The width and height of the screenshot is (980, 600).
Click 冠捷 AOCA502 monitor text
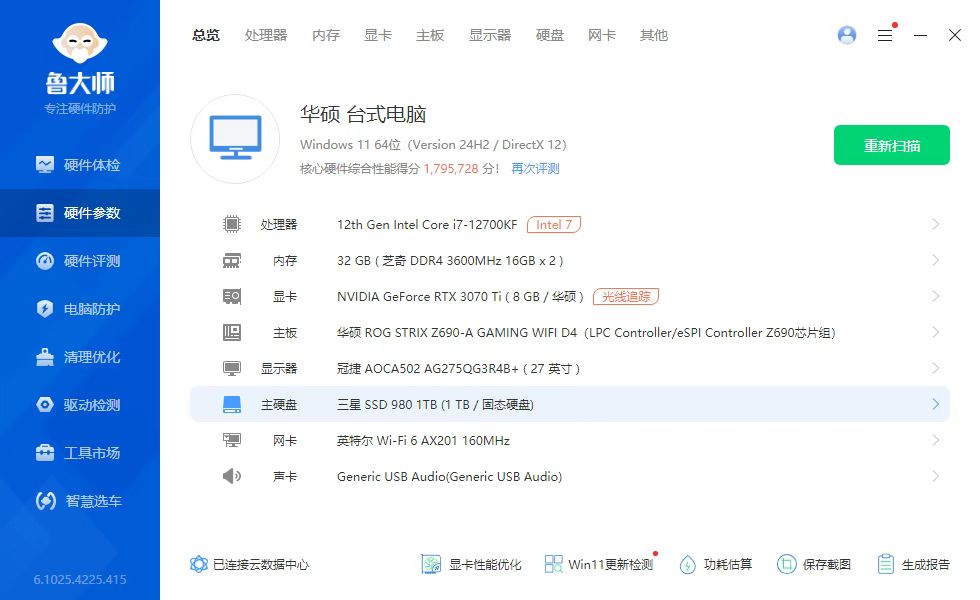pos(458,369)
